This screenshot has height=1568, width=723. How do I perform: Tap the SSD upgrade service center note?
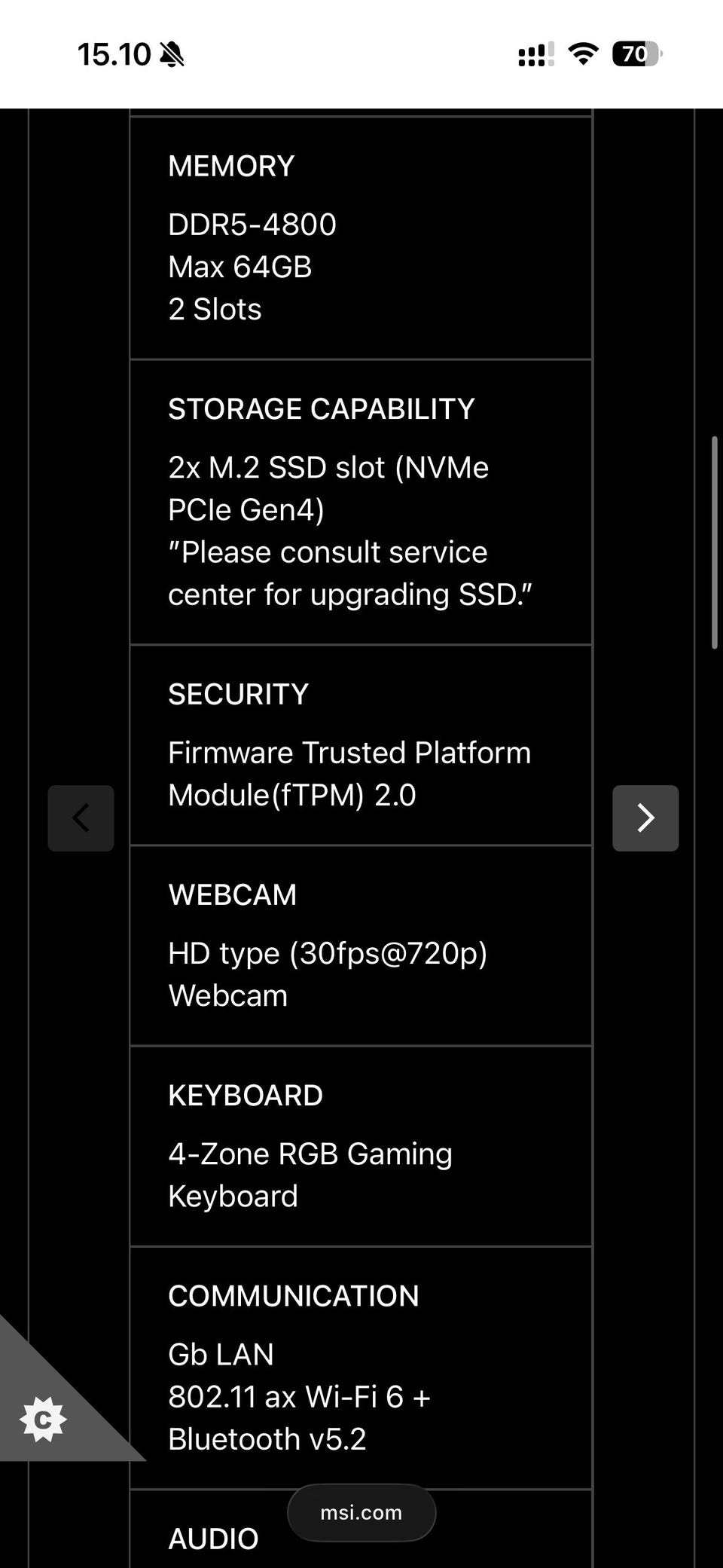349,573
